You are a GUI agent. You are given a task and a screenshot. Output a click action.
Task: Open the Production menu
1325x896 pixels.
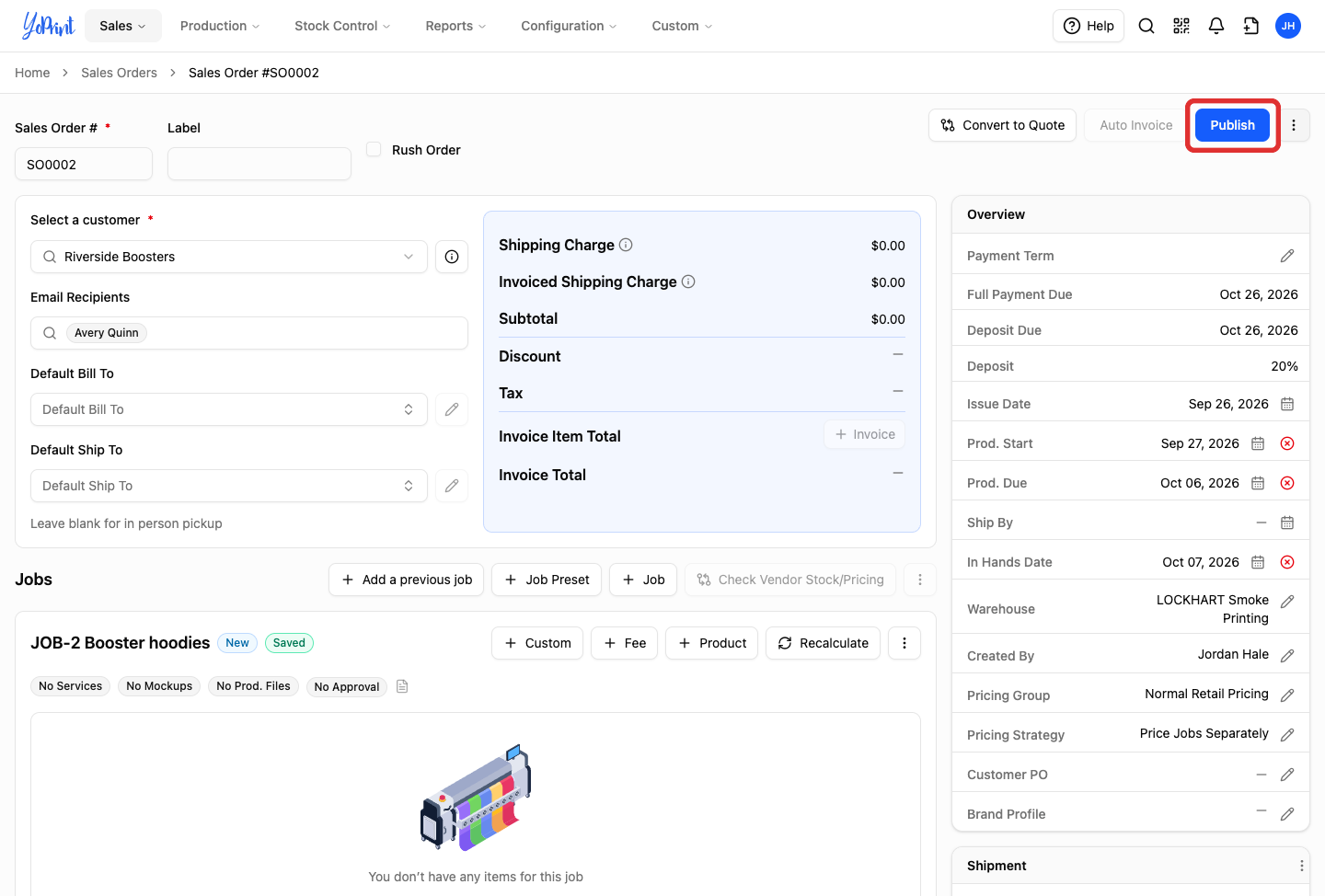click(220, 26)
